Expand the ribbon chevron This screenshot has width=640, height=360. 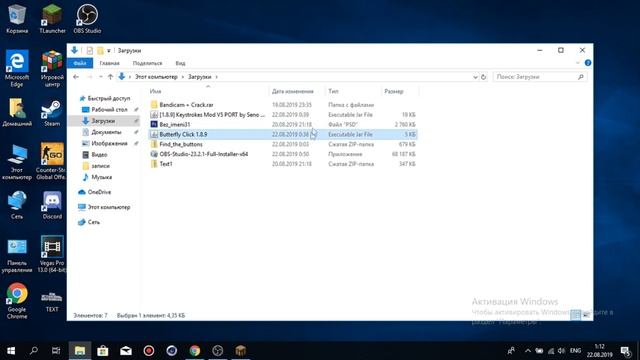tap(578, 63)
